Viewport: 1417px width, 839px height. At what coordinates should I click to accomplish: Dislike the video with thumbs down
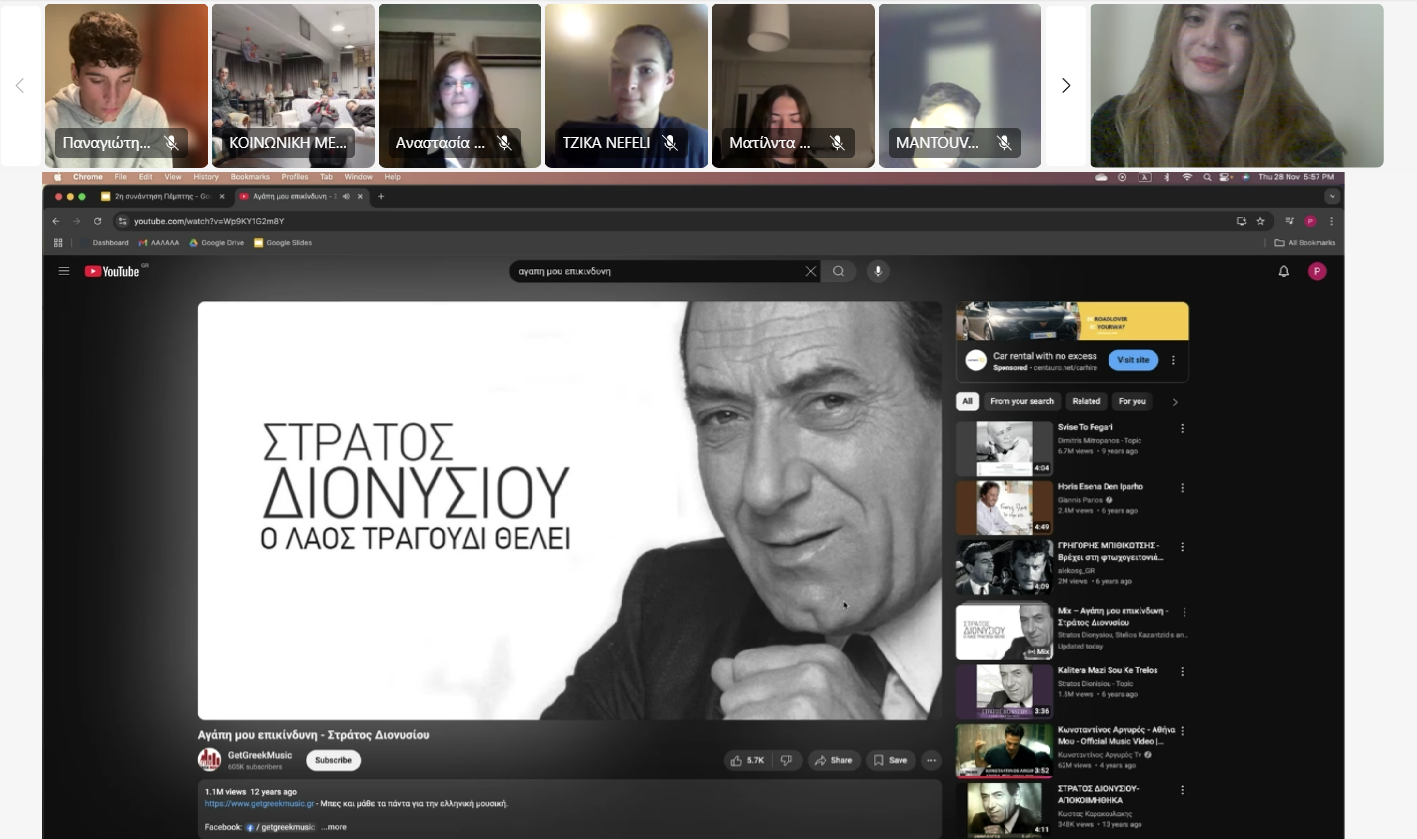pyautogui.click(x=786, y=760)
